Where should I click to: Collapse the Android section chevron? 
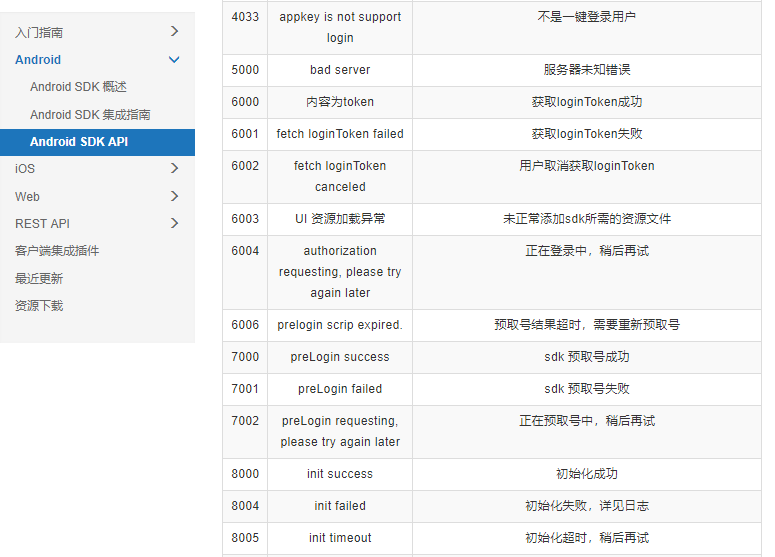[175, 60]
